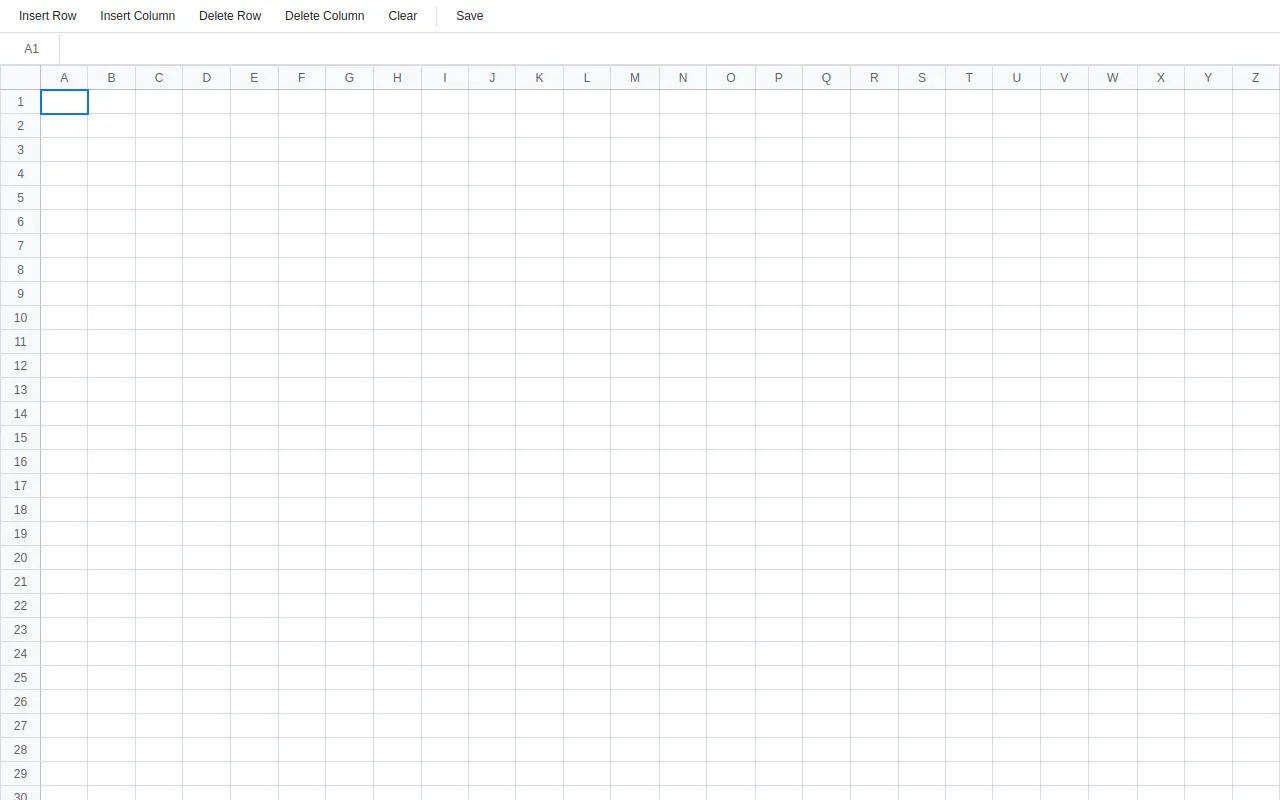Select column F header

tap(302, 78)
